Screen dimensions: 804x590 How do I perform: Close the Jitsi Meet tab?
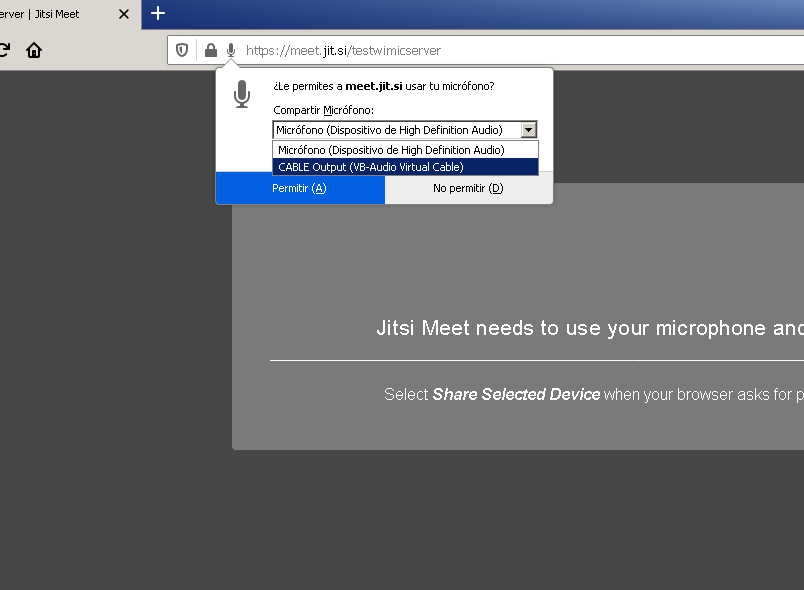pyautogui.click(x=124, y=14)
